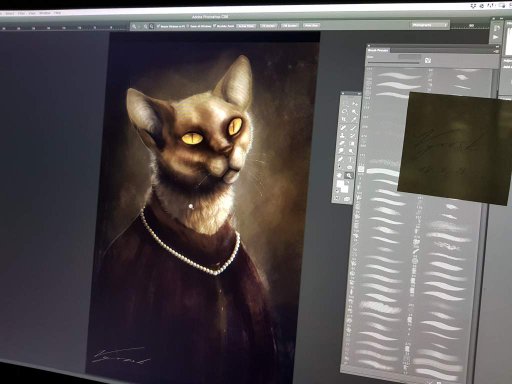
Task: Select the Eraser tool in the toolbox
Action: pyautogui.click(x=342, y=143)
